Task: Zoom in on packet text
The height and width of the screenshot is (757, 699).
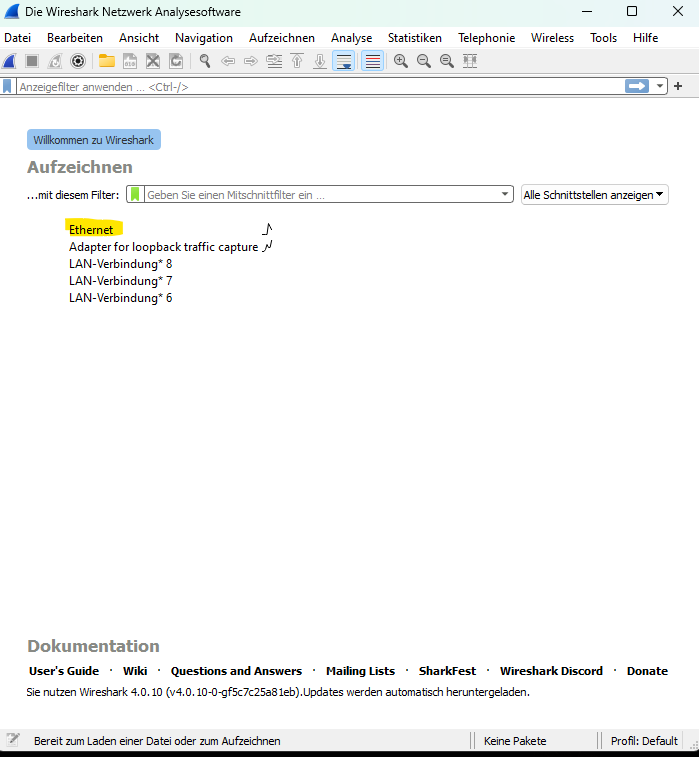Action: [x=401, y=61]
